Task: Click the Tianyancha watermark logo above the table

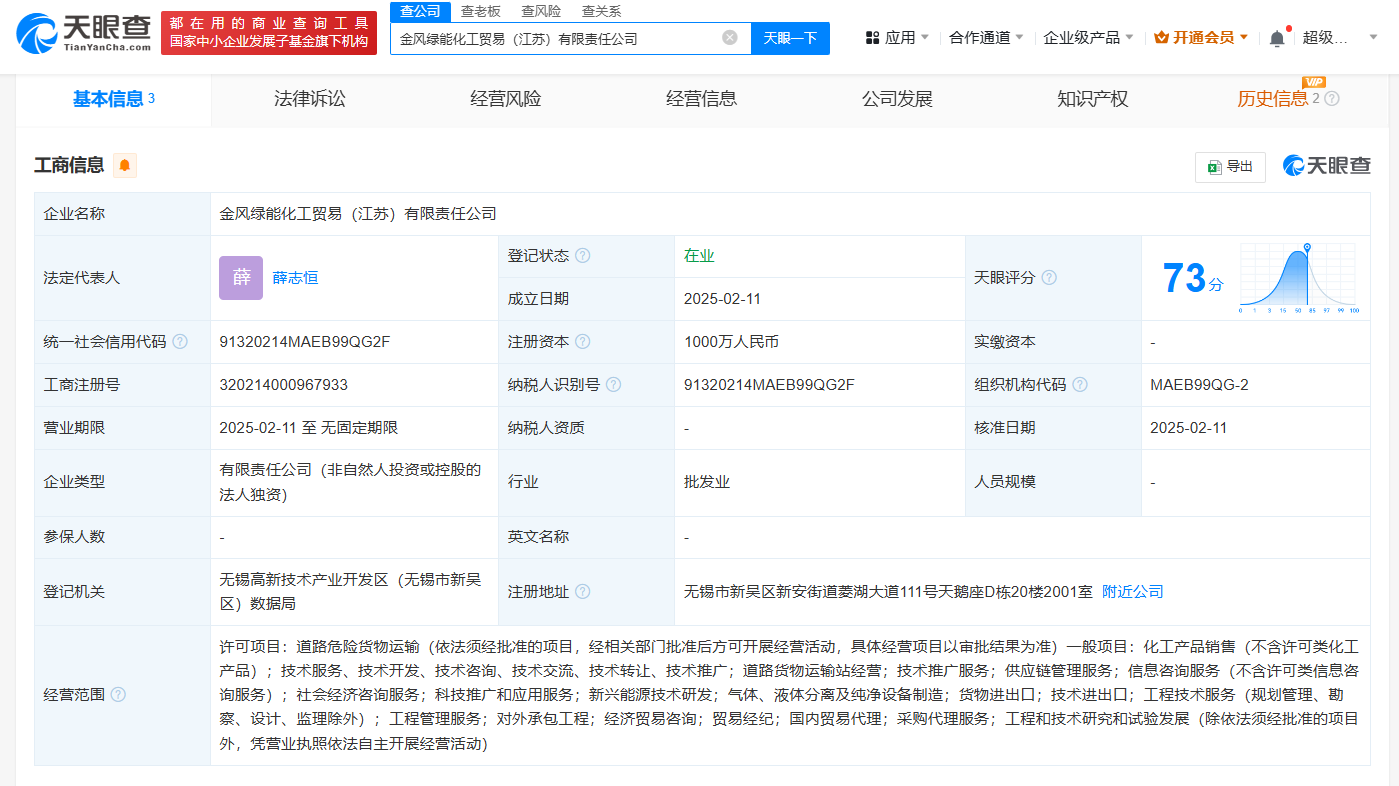Action: 1327,166
